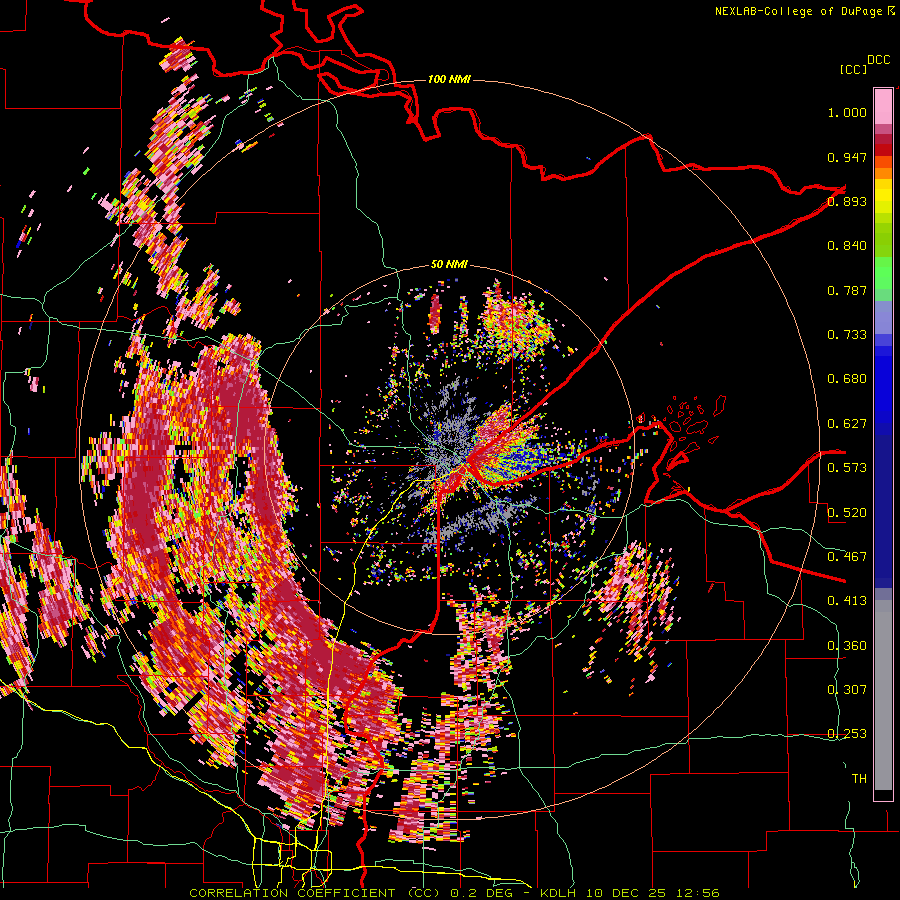Click the [CC] units label
This screenshot has height=900, width=900.
853,69
